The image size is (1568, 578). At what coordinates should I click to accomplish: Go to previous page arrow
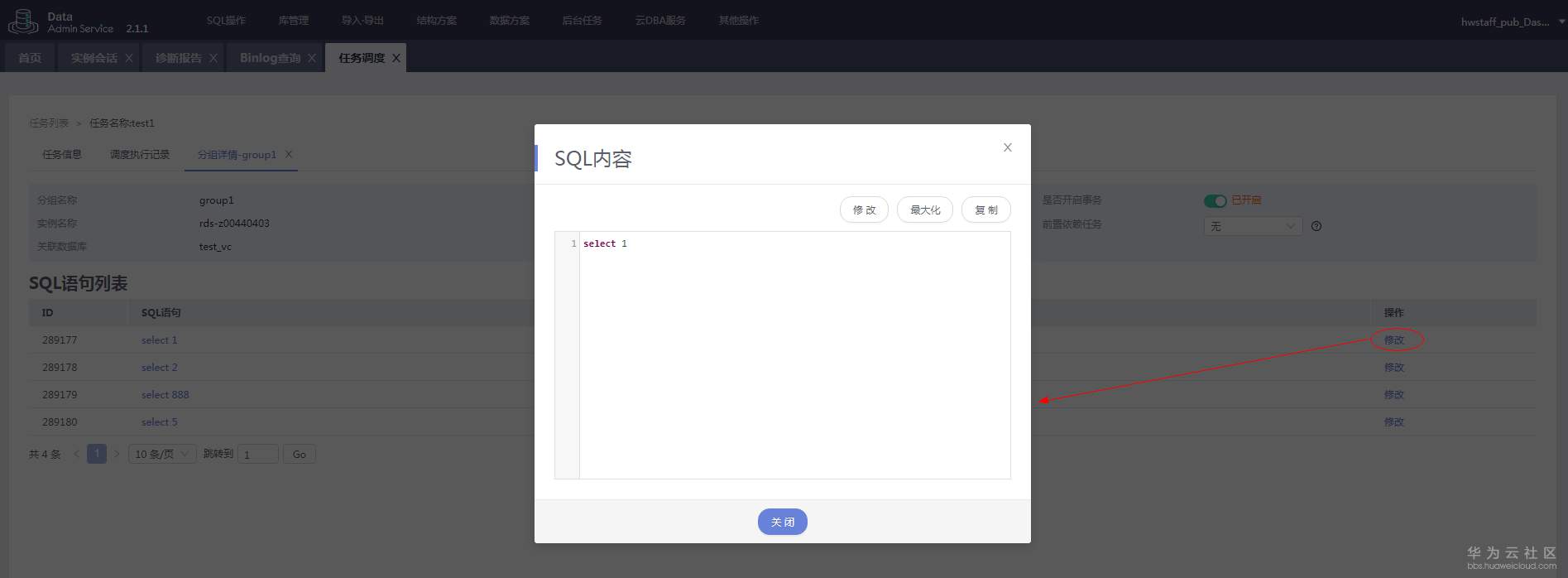pyautogui.click(x=76, y=454)
